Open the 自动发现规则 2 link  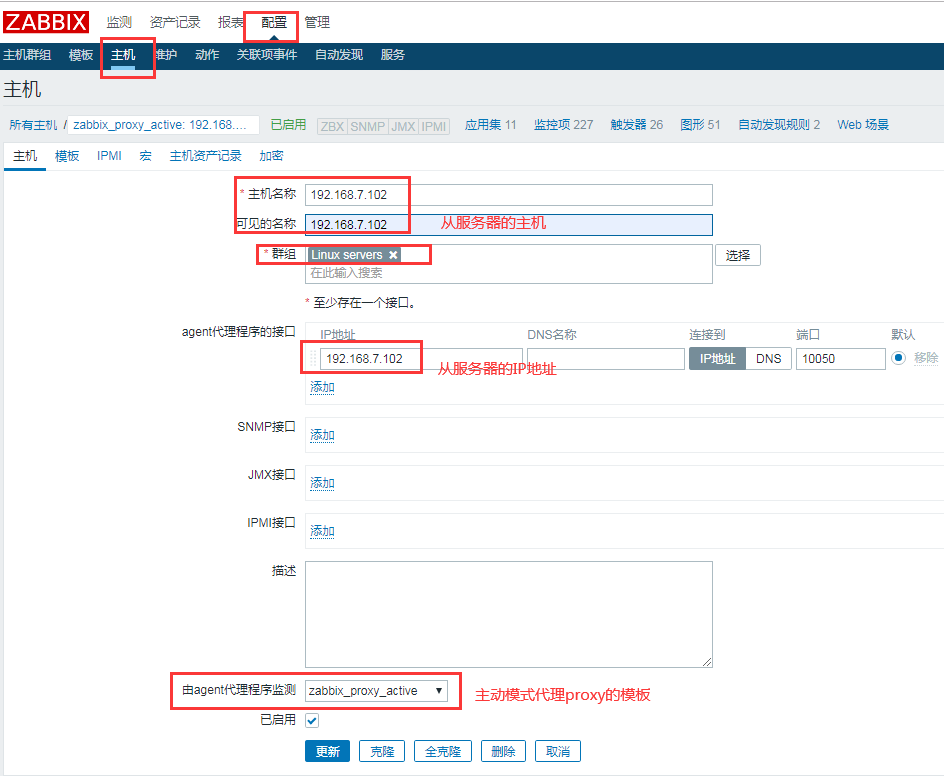[779, 125]
